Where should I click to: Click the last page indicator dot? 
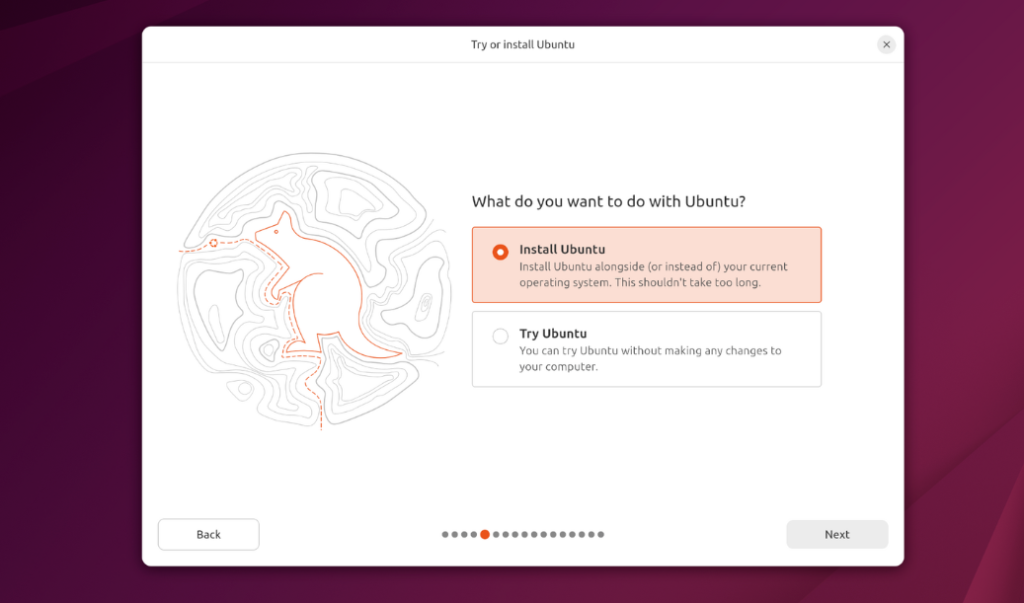pos(601,534)
